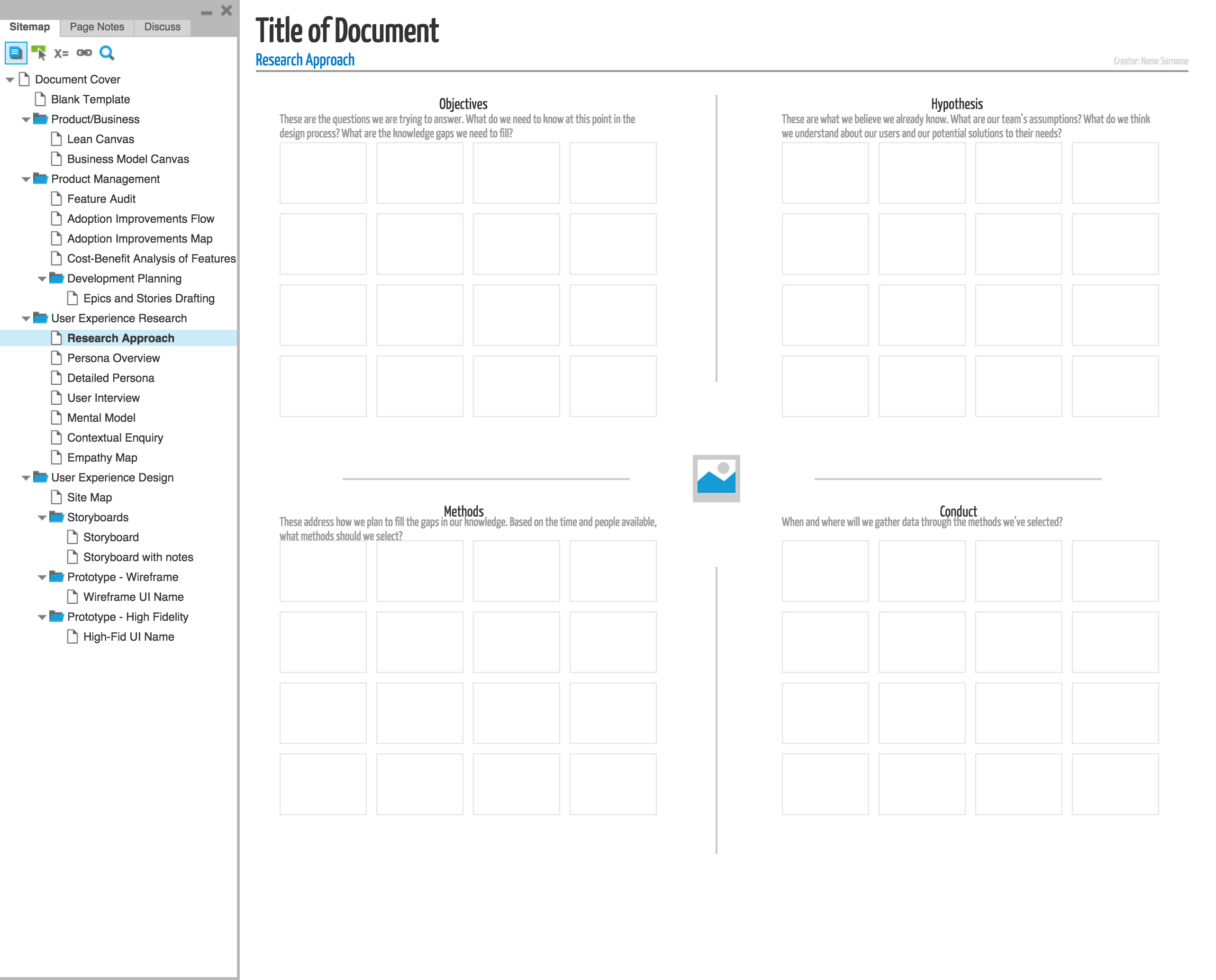Click the Empathy Map page icon
The image size is (1216, 980).
[56, 457]
